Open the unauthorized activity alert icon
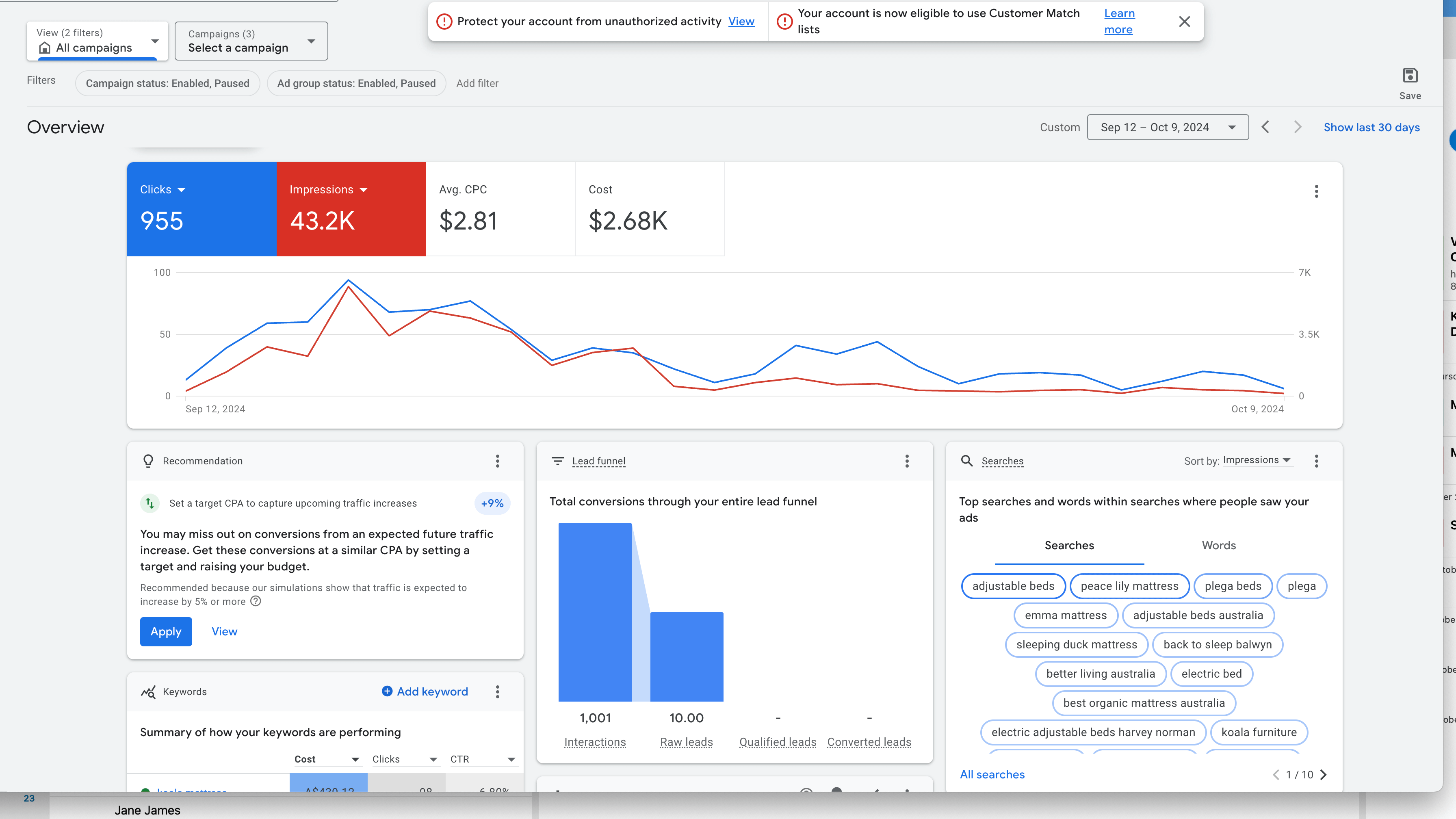 444,22
